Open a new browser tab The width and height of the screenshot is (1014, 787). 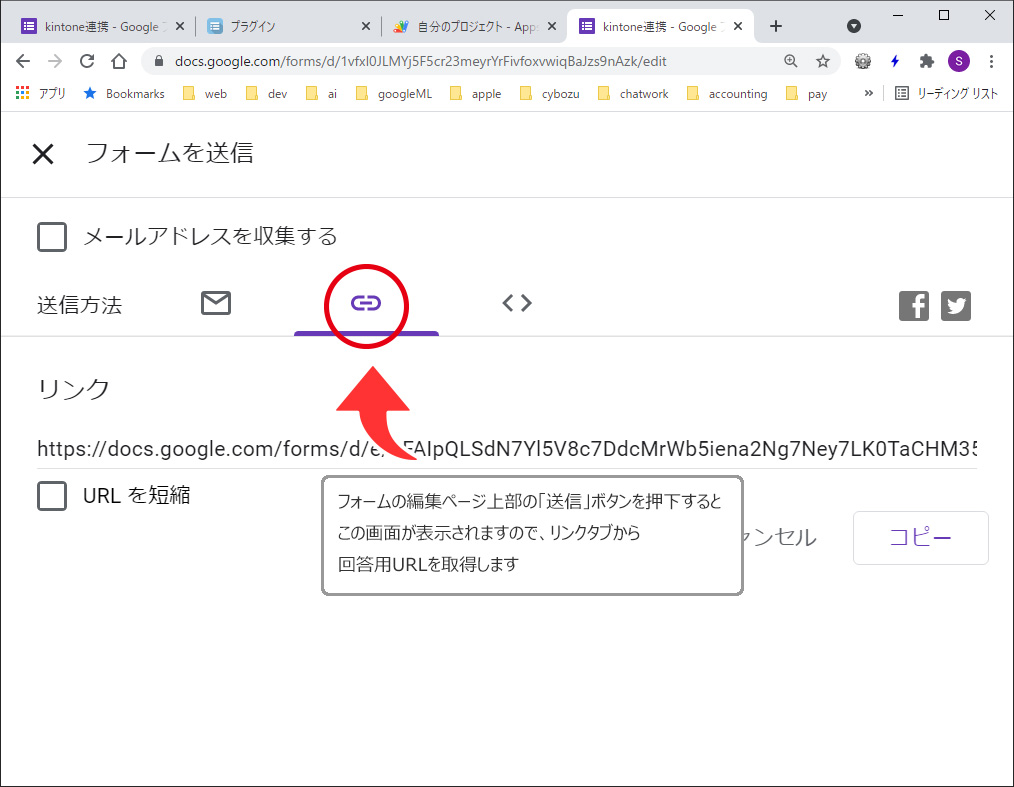click(776, 27)
